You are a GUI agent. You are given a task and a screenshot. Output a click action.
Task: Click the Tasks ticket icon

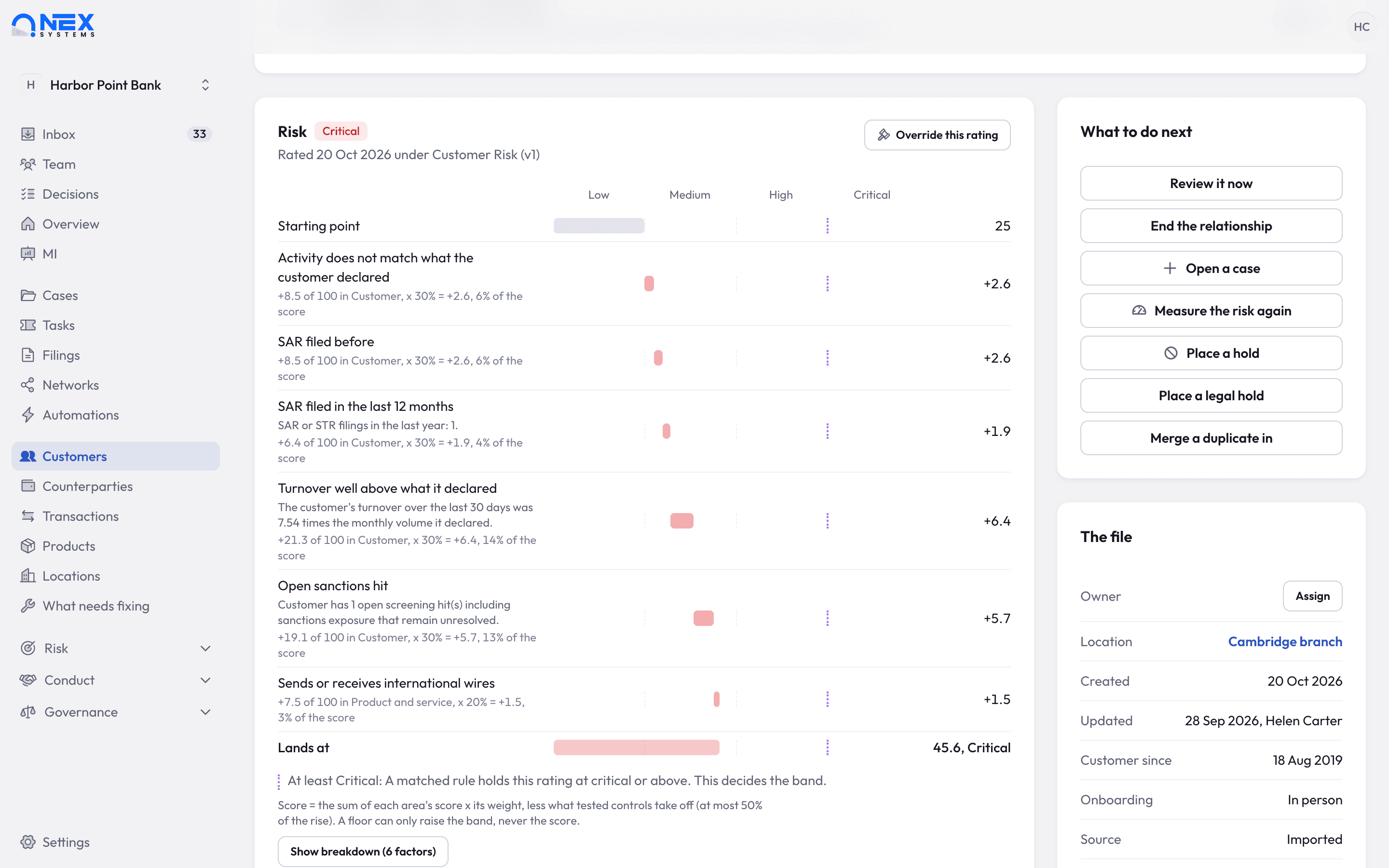tap(27, 325)
